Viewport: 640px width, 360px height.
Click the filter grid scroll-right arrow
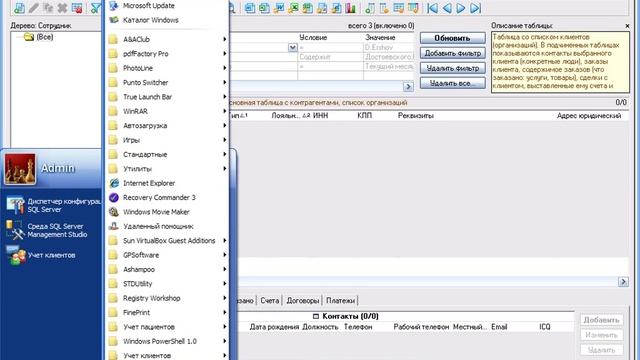click(x=408, y=87)
